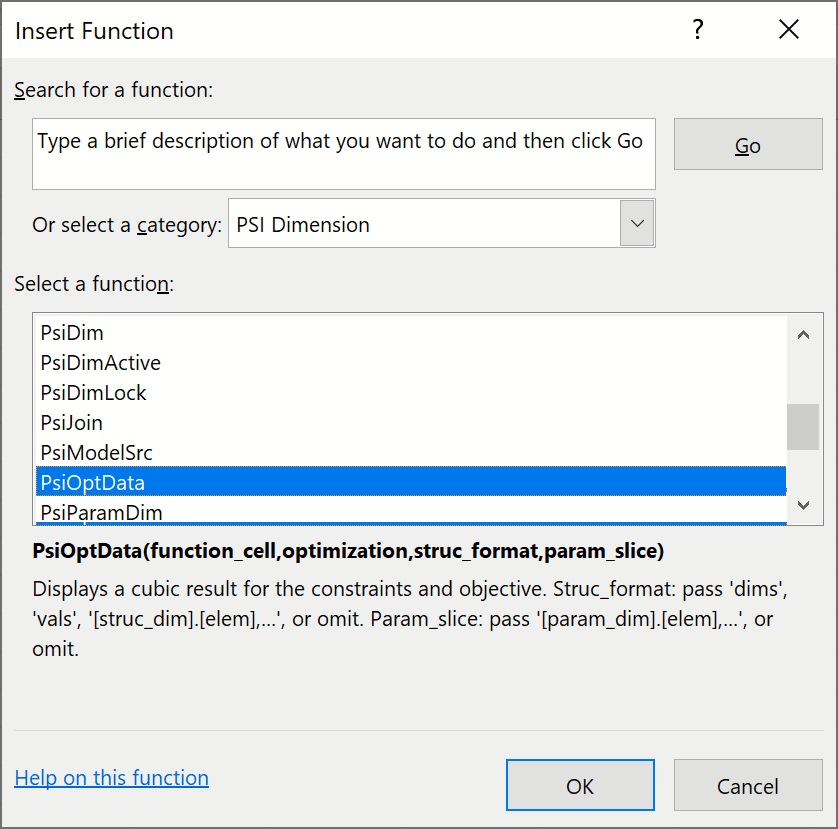Click the function list scrollbar thumb
The image size is (838, 829).
coord(802,427)
